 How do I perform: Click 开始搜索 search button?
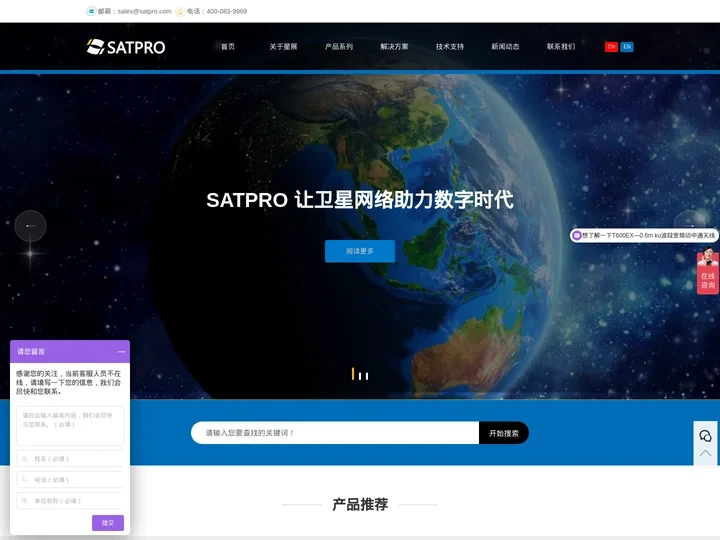[504, 433]
